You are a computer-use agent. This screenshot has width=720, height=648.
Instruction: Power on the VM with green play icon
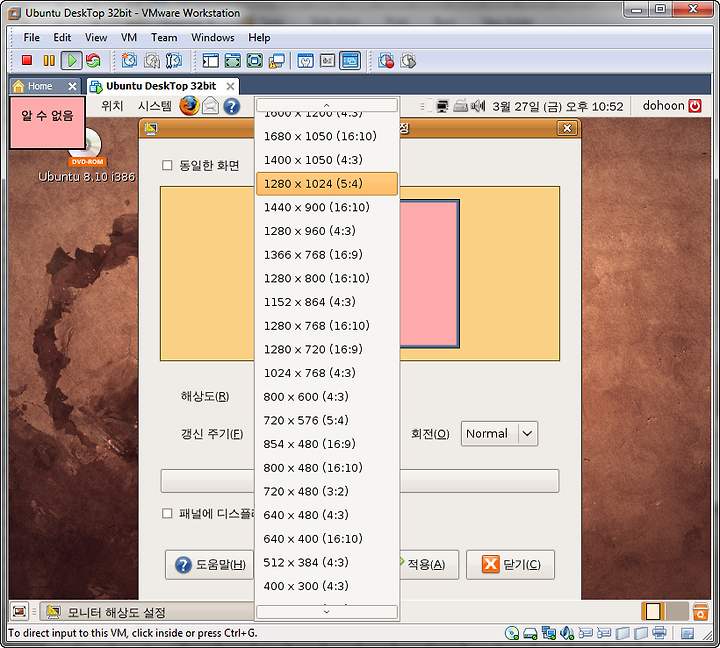(x=72, y=61)
